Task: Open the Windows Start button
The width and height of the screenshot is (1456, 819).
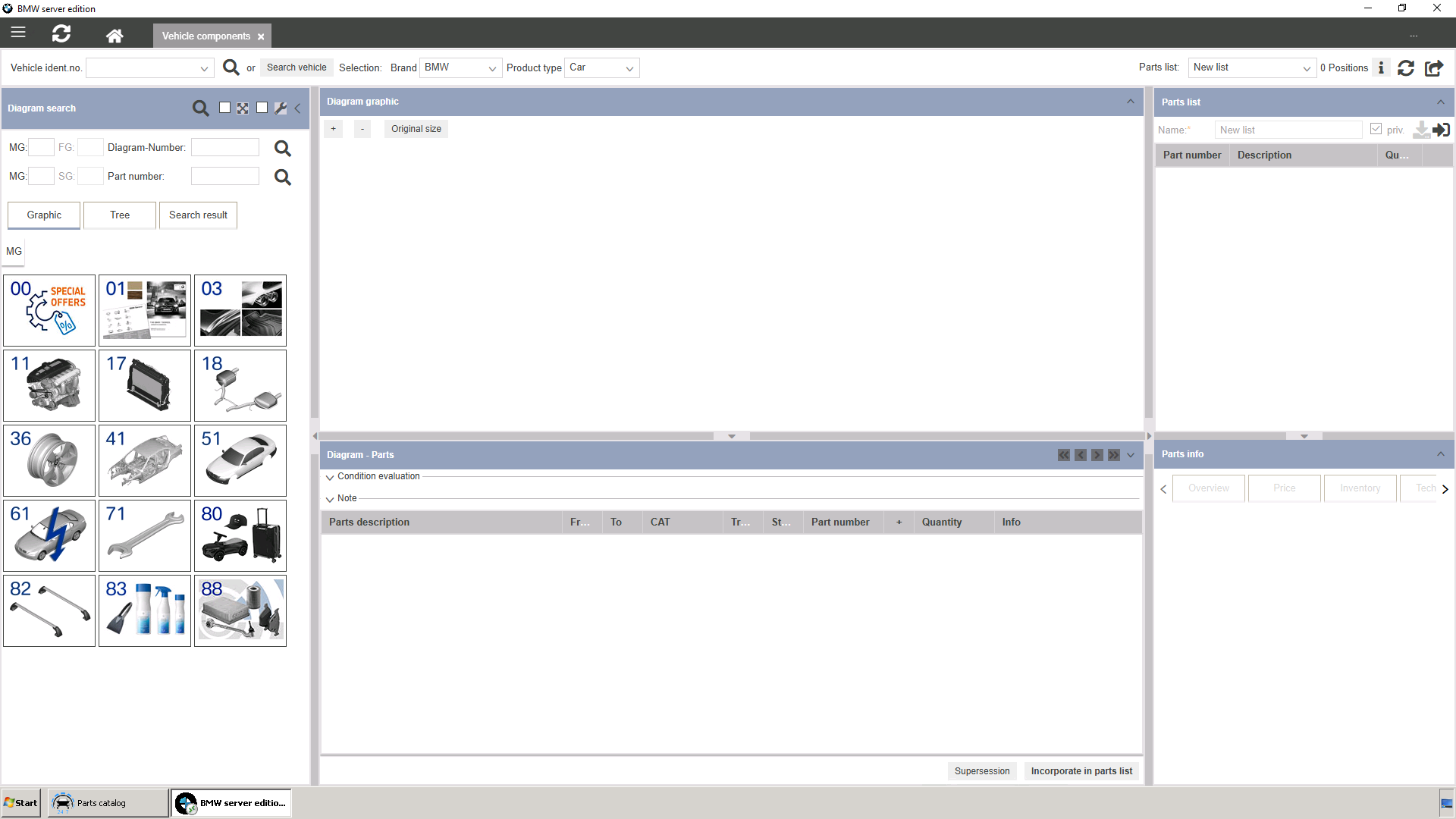Action: [x=21, y=803]
